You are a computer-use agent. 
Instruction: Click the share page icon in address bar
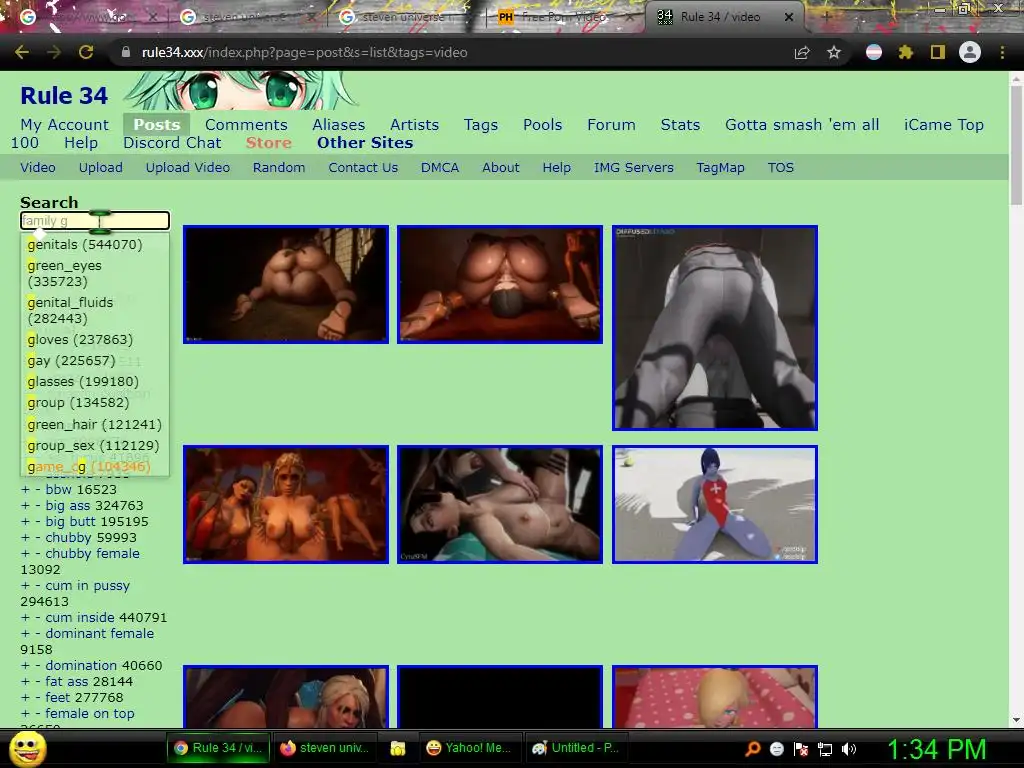point(801,52)
